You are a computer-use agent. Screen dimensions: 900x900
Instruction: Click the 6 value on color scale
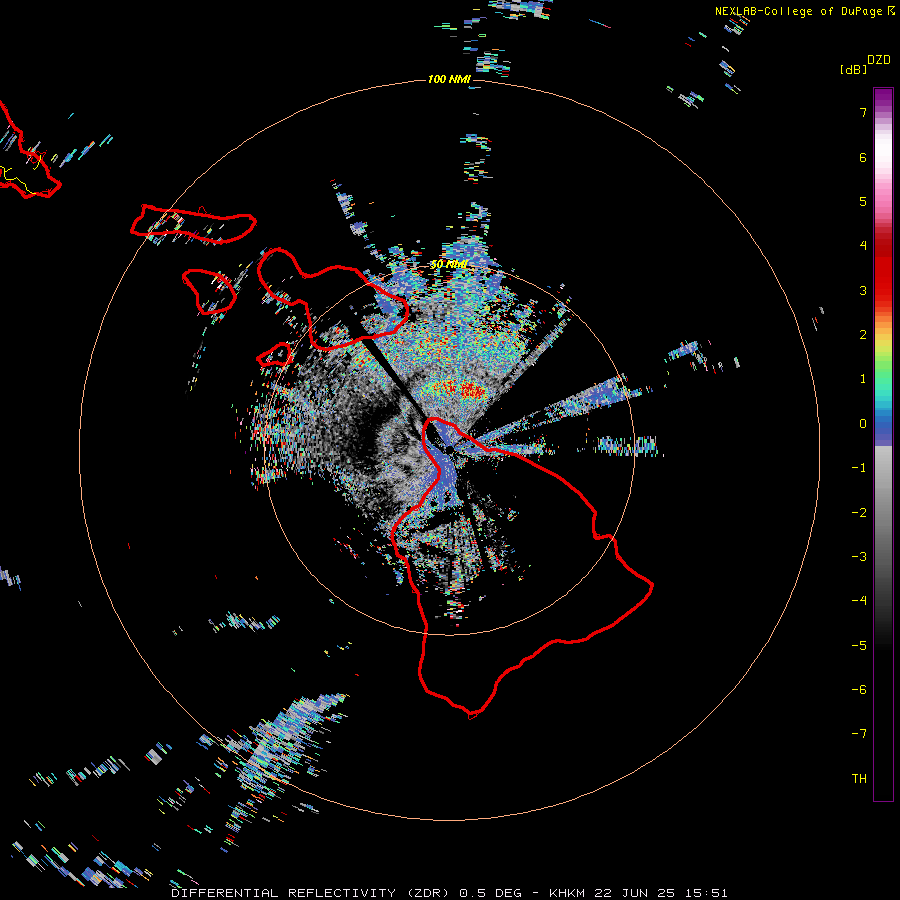863,157
